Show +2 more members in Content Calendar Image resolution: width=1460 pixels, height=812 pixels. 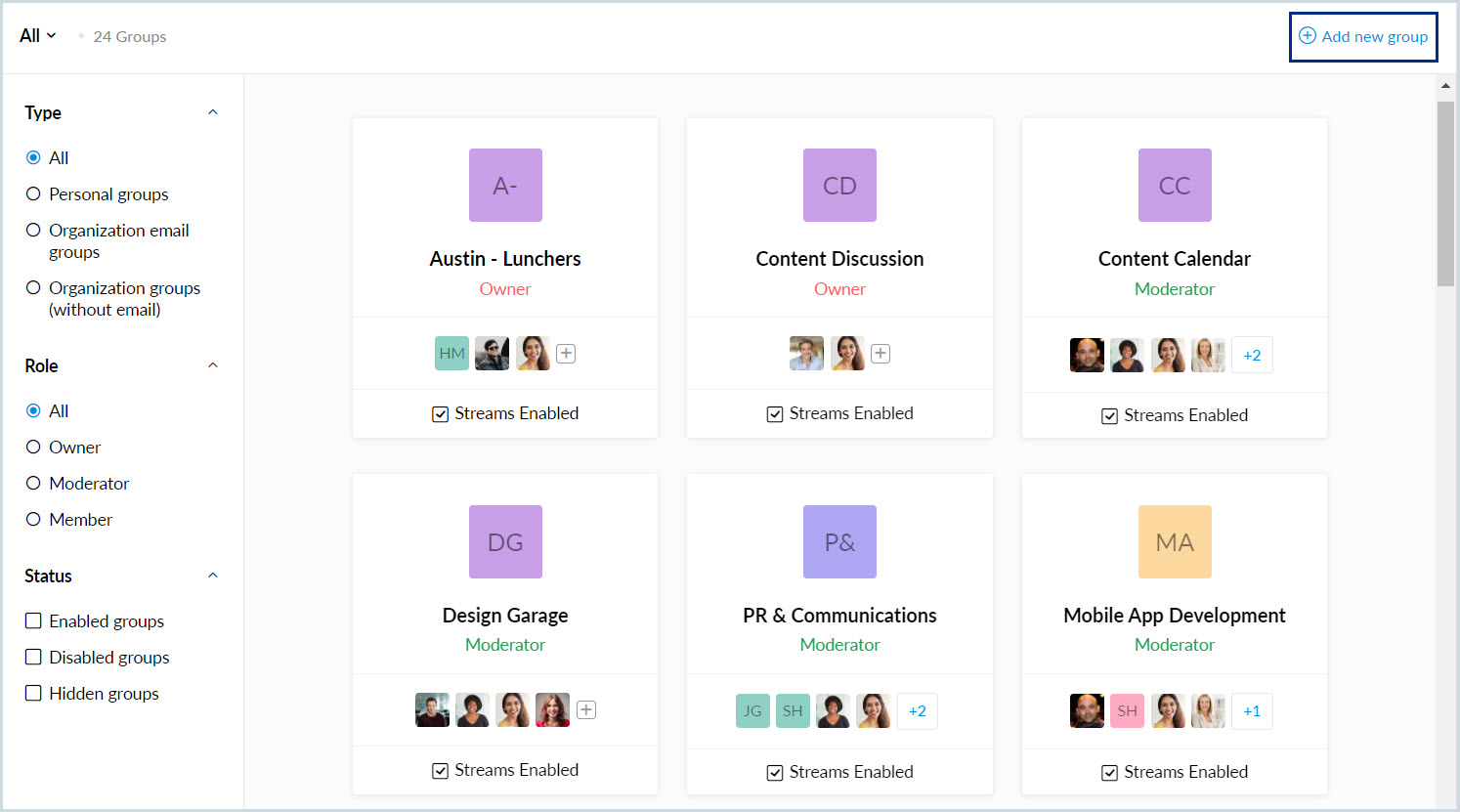[1252, 356]
